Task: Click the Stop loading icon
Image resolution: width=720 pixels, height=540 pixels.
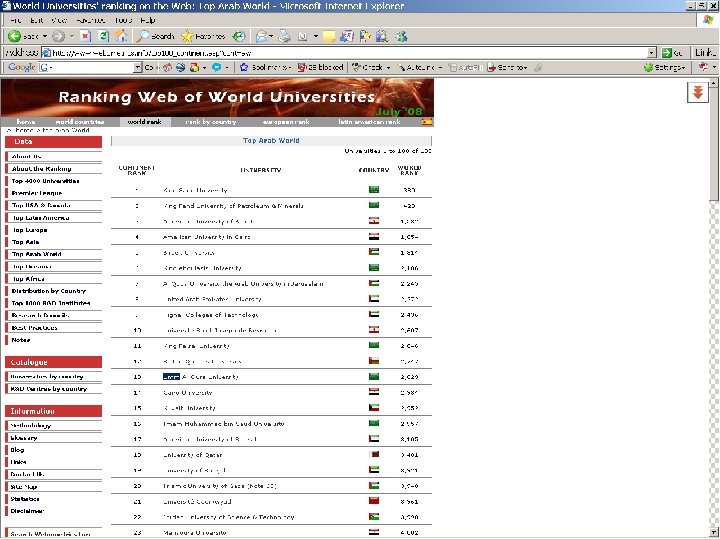Action: [85, 36]
